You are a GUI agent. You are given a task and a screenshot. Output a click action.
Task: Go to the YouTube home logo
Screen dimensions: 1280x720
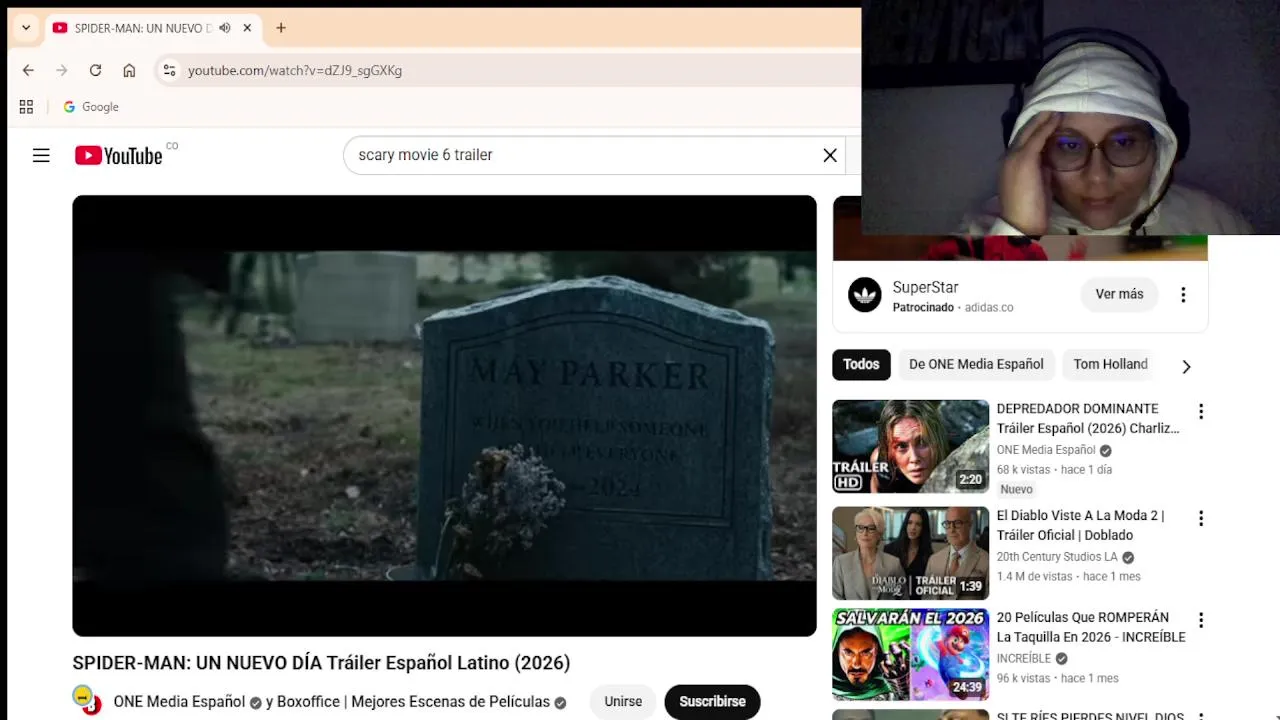(118, 155)
